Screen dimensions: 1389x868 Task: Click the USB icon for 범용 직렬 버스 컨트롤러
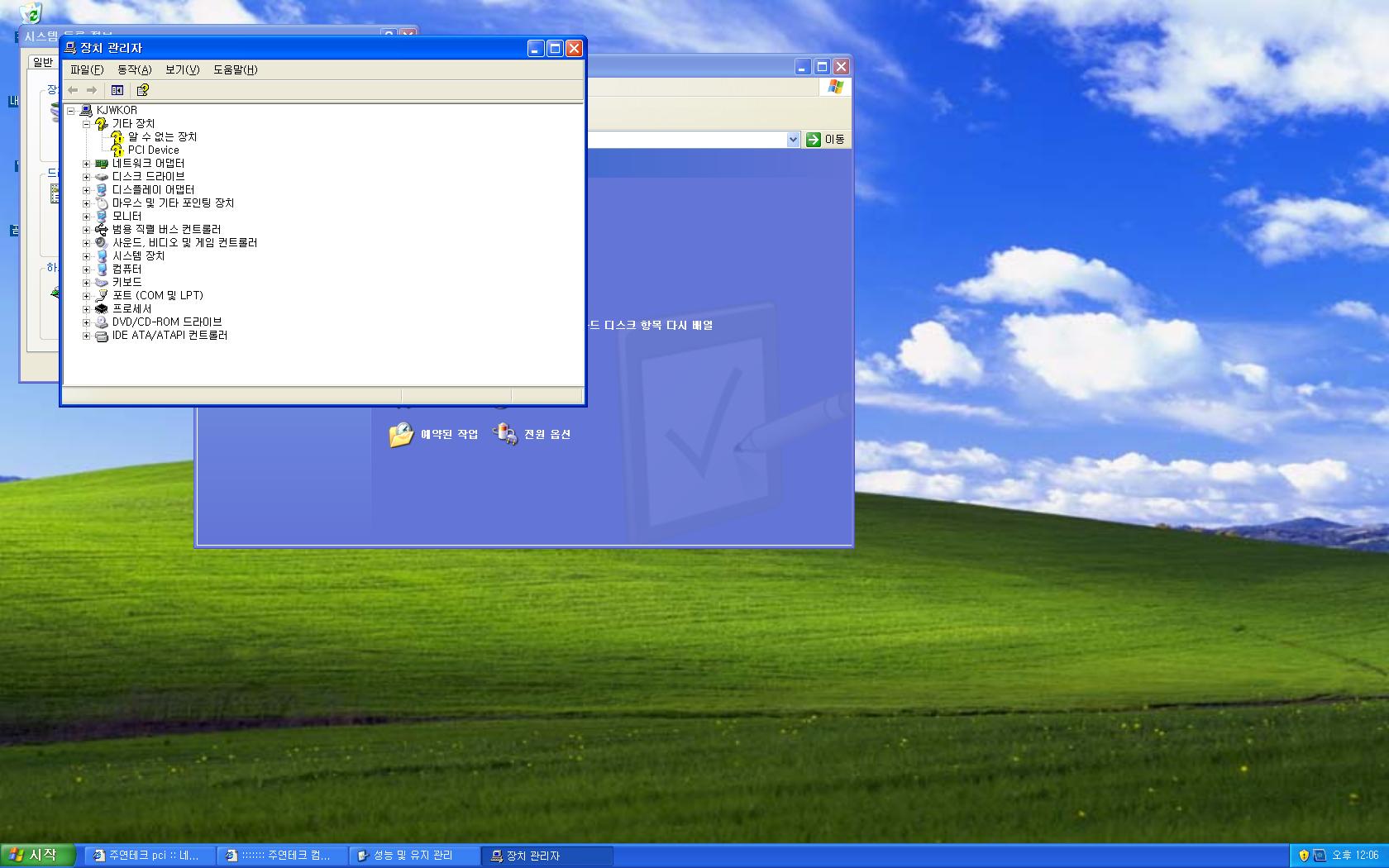click(102, 229)
